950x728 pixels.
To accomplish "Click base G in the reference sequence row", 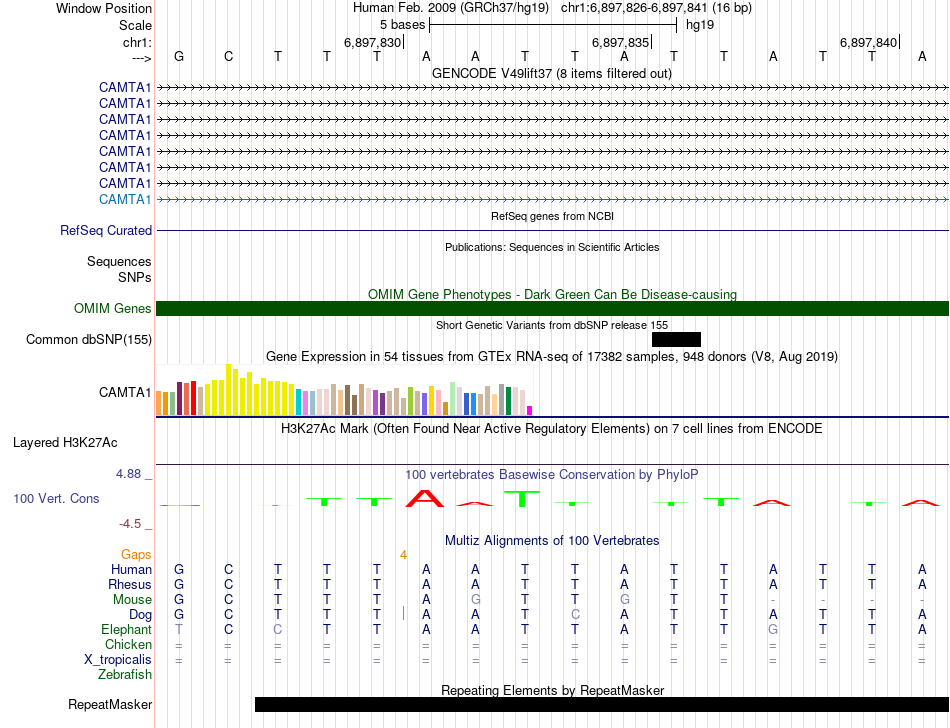I will pyautogui.click(x=179, y=56).
